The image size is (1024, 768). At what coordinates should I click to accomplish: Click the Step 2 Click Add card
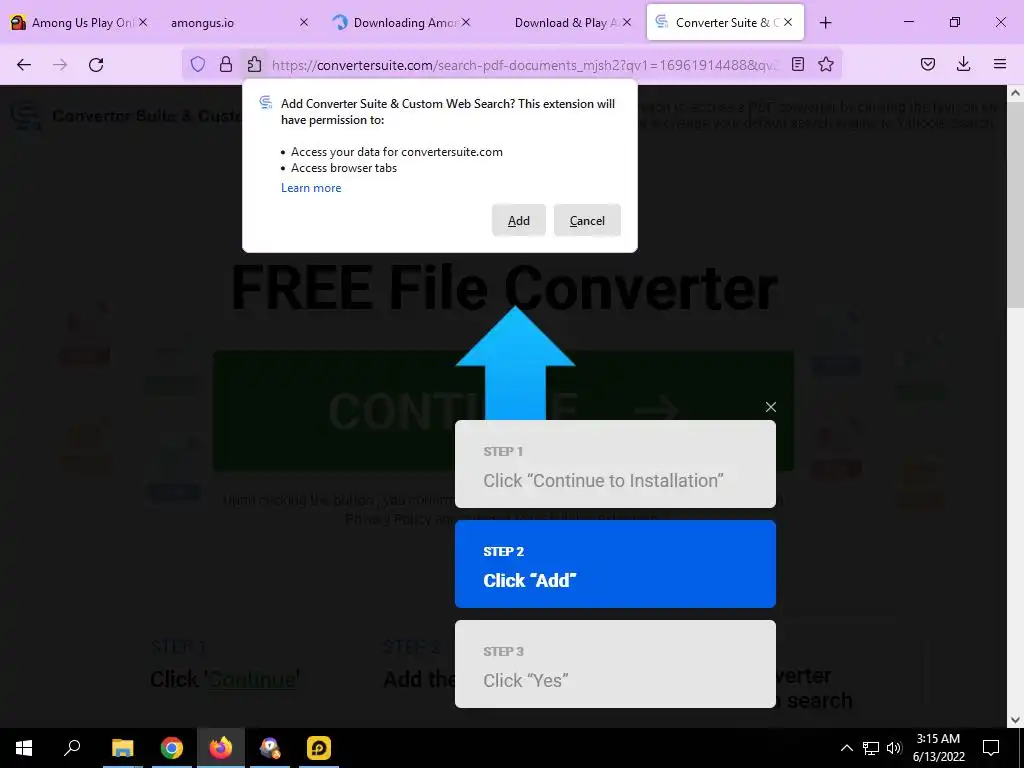pyautogui.click(x=615, y=564)
